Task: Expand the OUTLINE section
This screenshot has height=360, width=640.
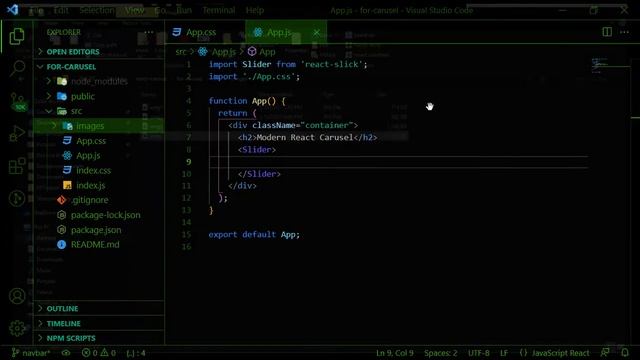Action: 62,309
